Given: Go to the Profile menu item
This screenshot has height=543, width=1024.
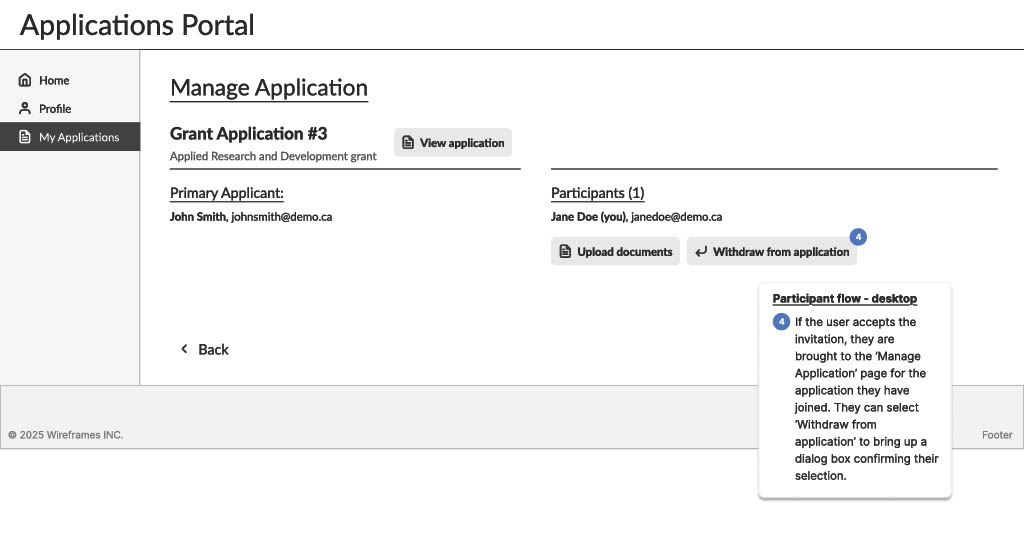Looking at the screenshot, I should point(55,108).
